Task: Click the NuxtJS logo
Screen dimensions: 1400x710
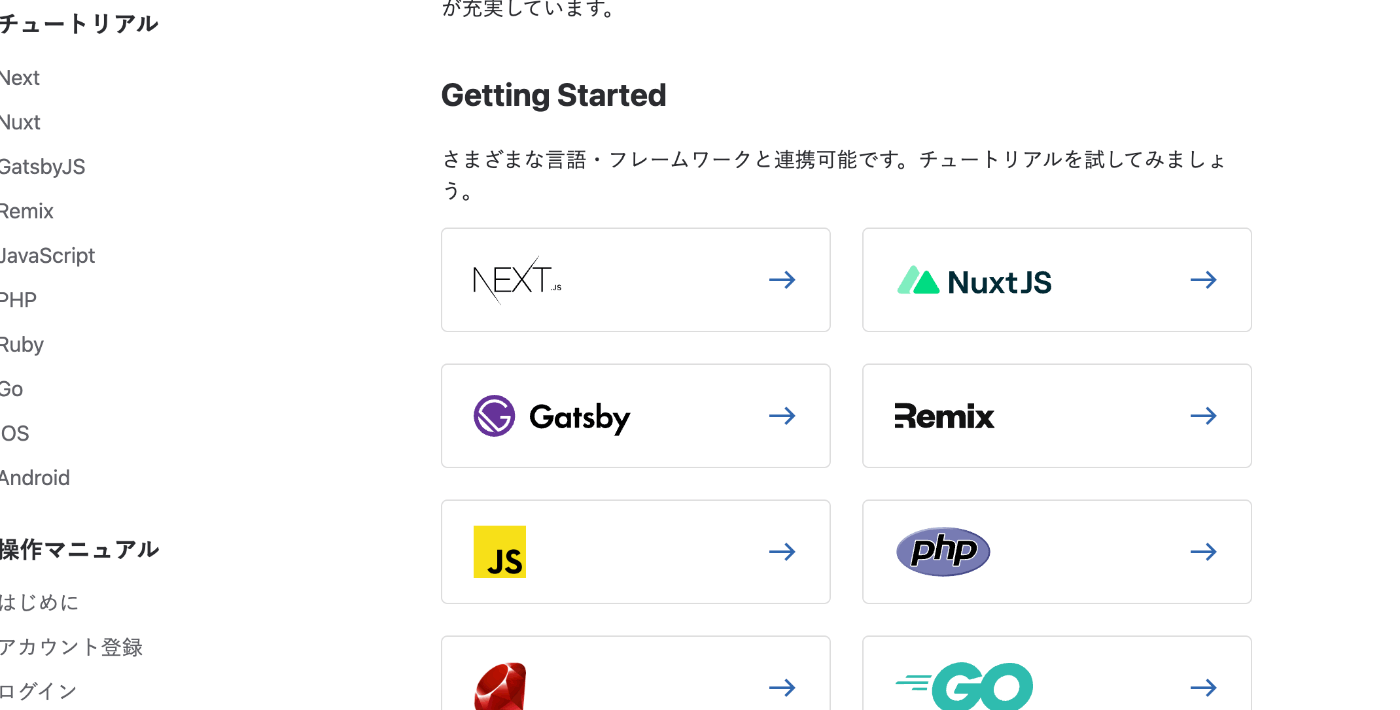Action: (x=974, y=281)
